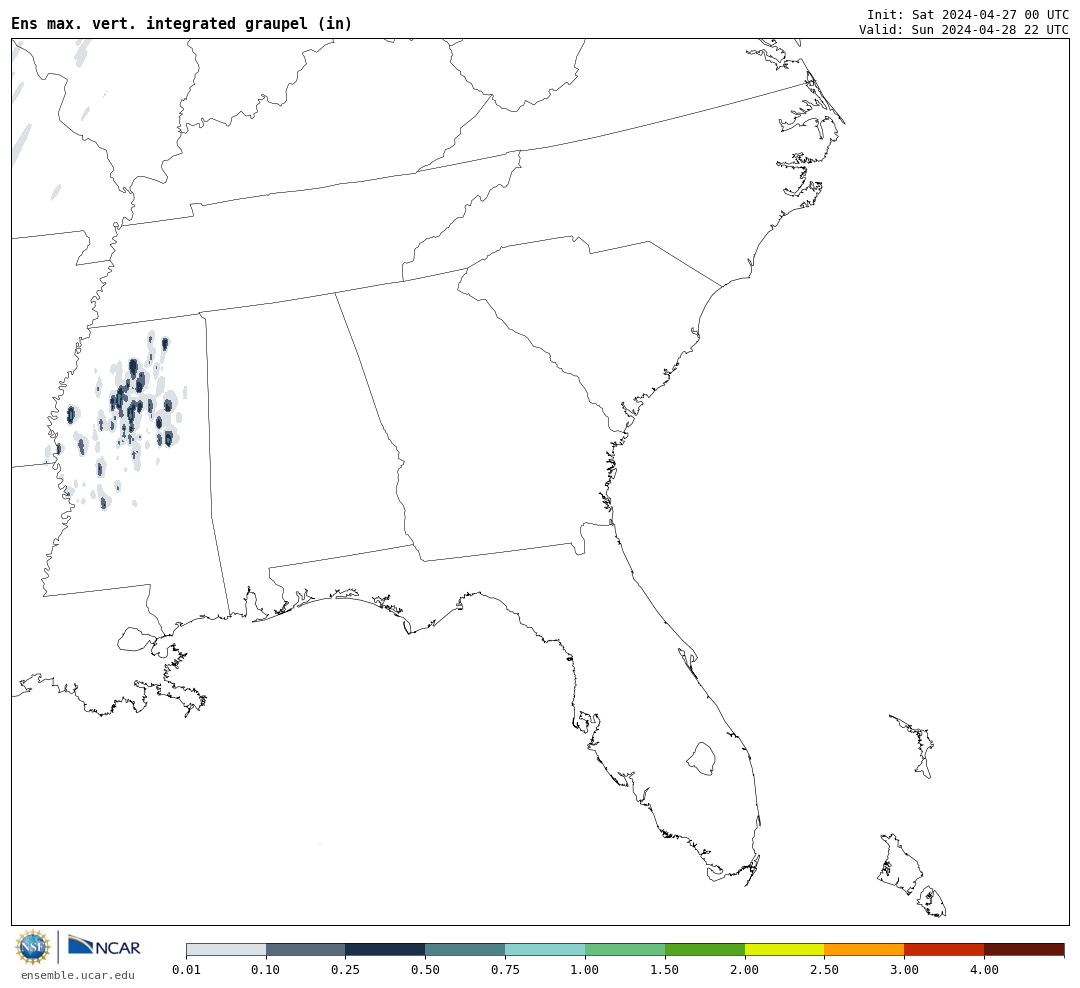Click the 0.50 colorbar label
Viewport: 1080px width, 988px height.
click(x=425, y=969)
